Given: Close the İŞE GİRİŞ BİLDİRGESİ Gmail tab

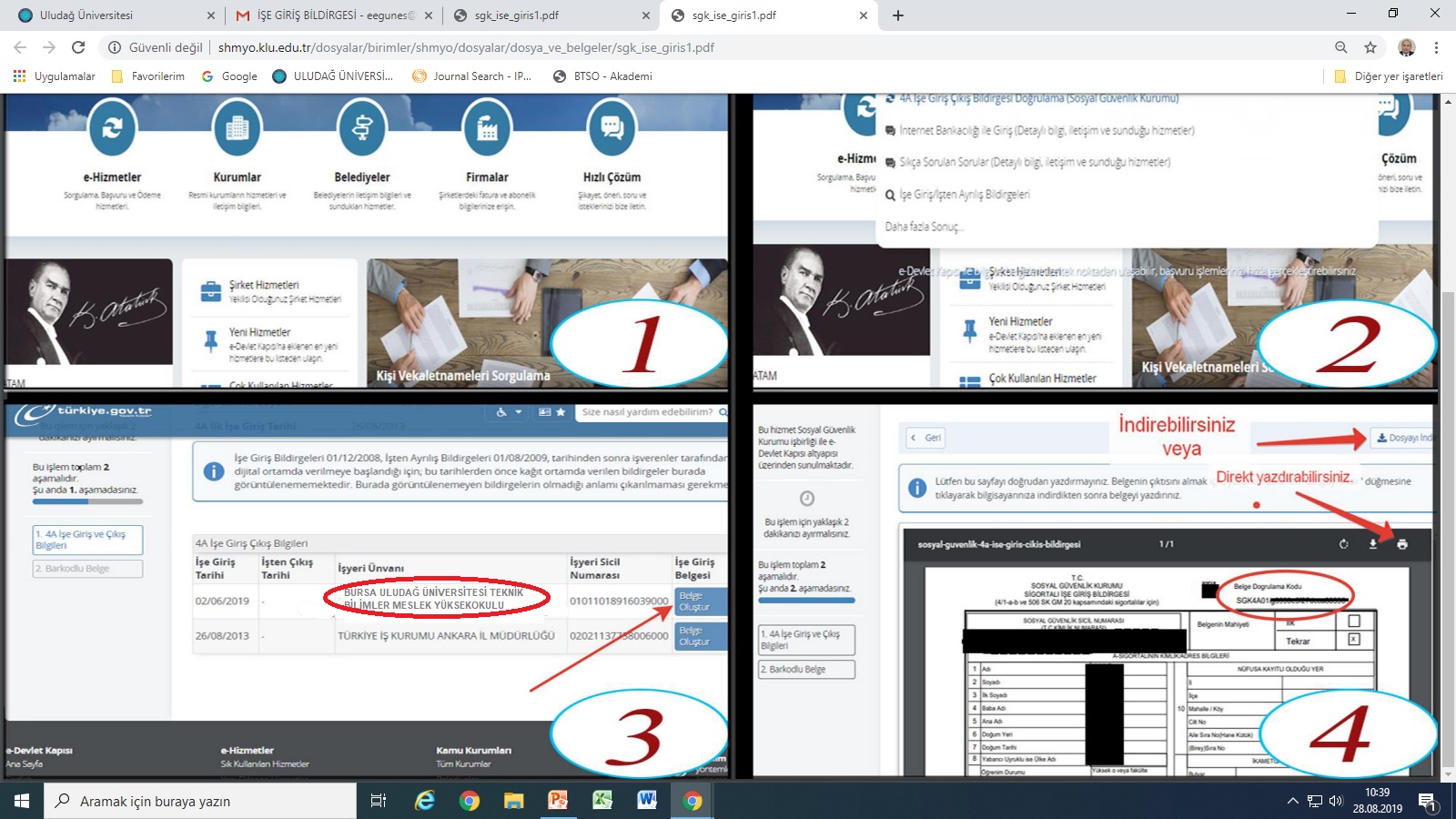Looking at the screenshot, I should coord(429,15).
